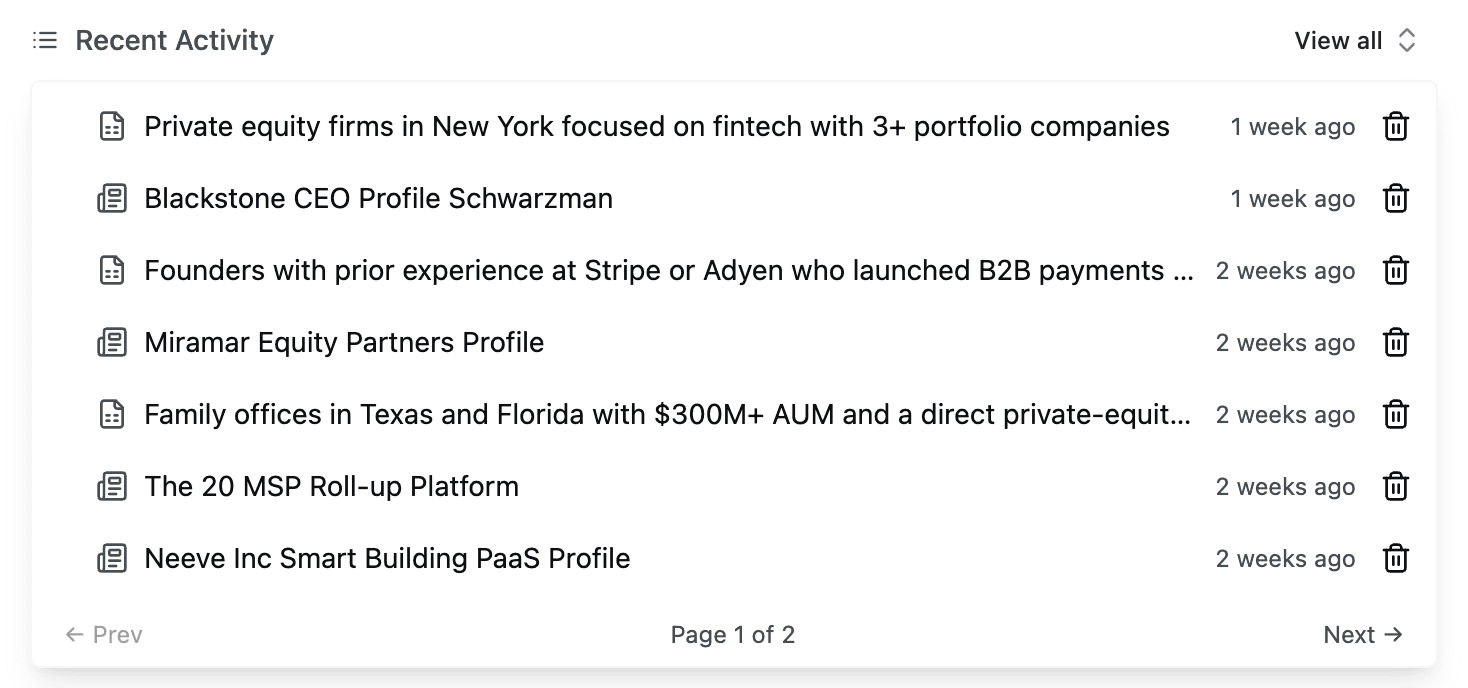Click the Page 1 of 2 indicator
Viewport: 1468px width, 688px height.
click(733, 634)
